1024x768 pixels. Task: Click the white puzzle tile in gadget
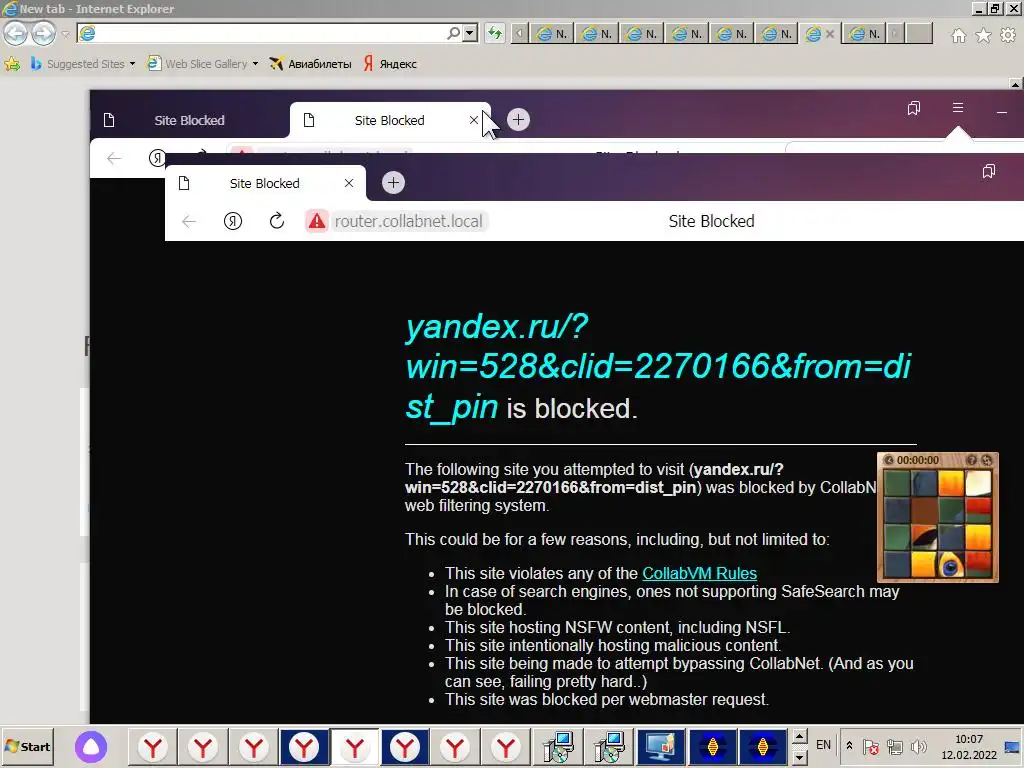978,484
